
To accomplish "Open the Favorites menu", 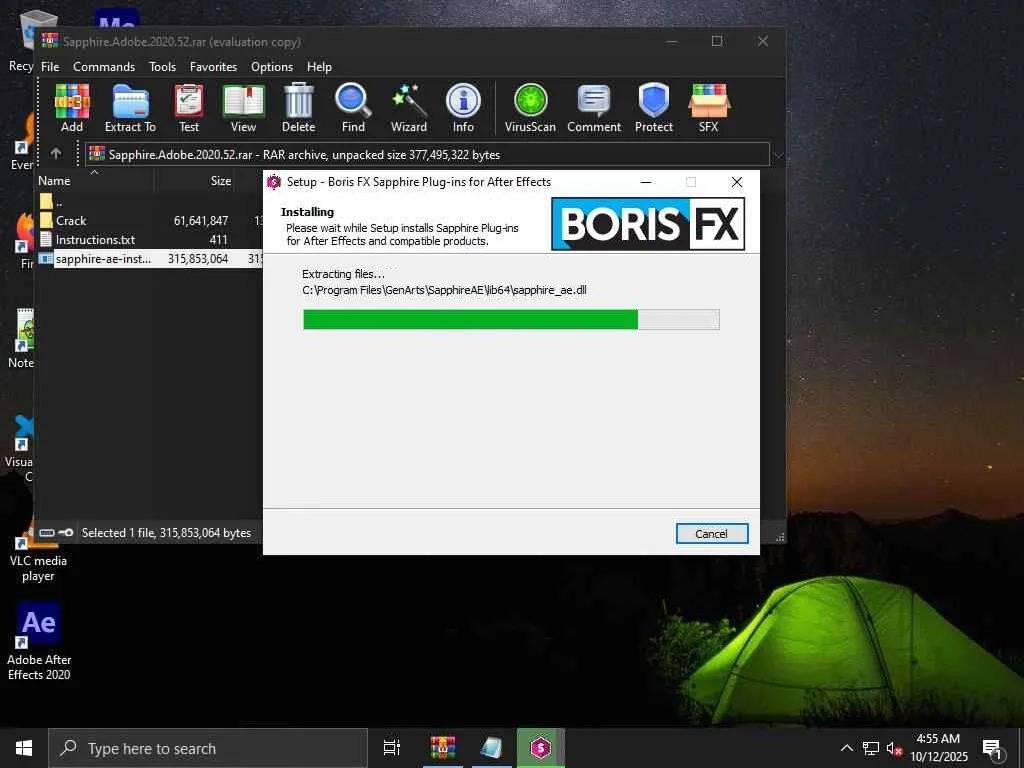I will click(213, 67).
